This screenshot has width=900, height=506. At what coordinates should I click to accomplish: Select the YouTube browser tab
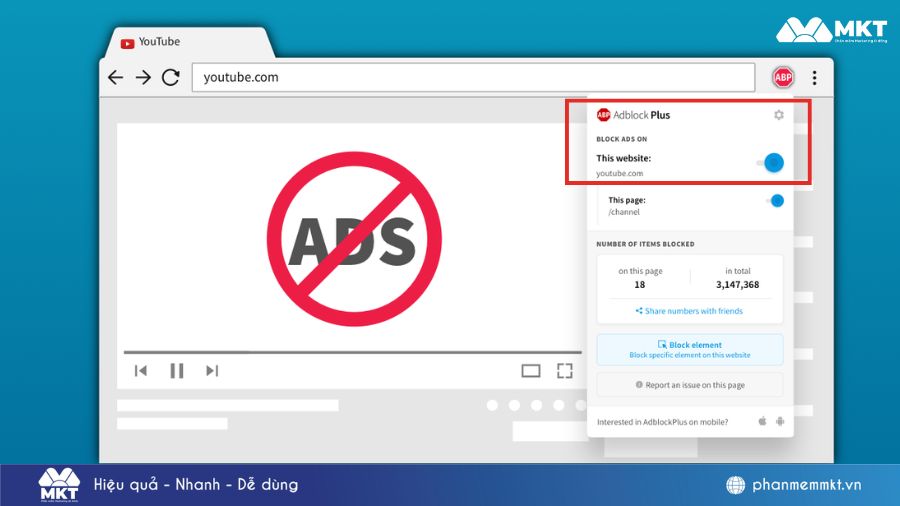point(187,42)
